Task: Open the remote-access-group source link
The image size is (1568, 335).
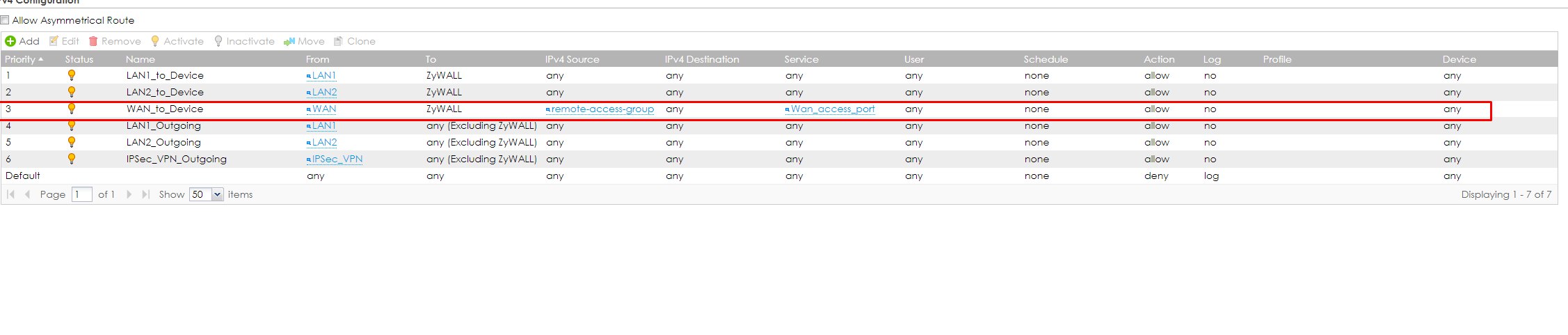Action: point(602,109)
